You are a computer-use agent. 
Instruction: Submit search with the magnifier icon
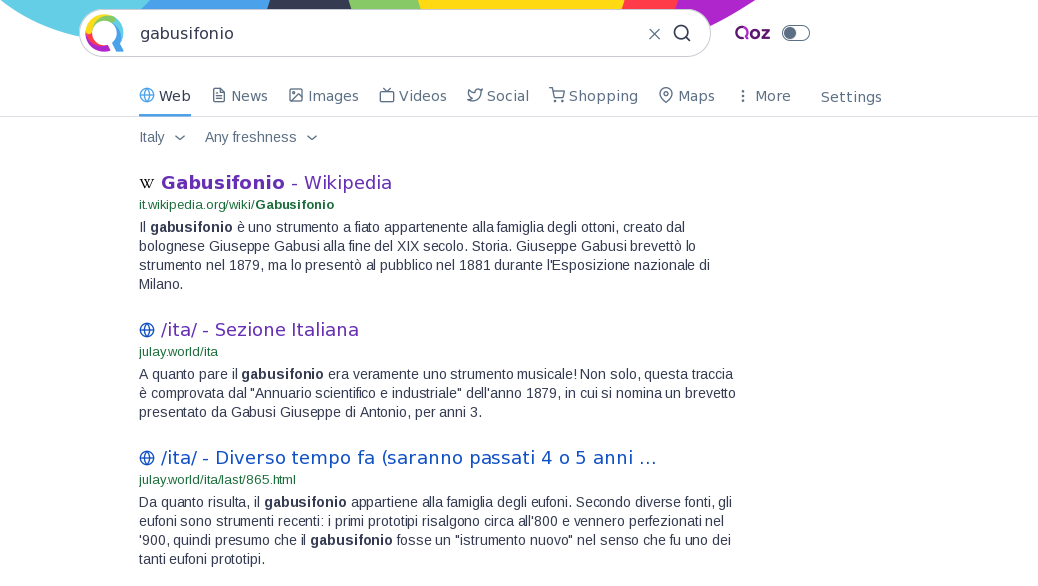(x=682, y=33)
